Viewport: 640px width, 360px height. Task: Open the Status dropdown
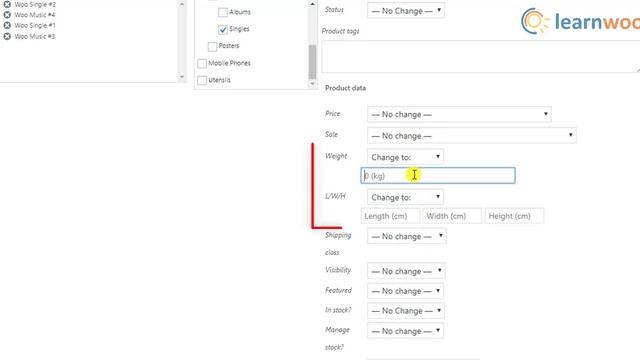pyautogui.click(x=406, y=11)
